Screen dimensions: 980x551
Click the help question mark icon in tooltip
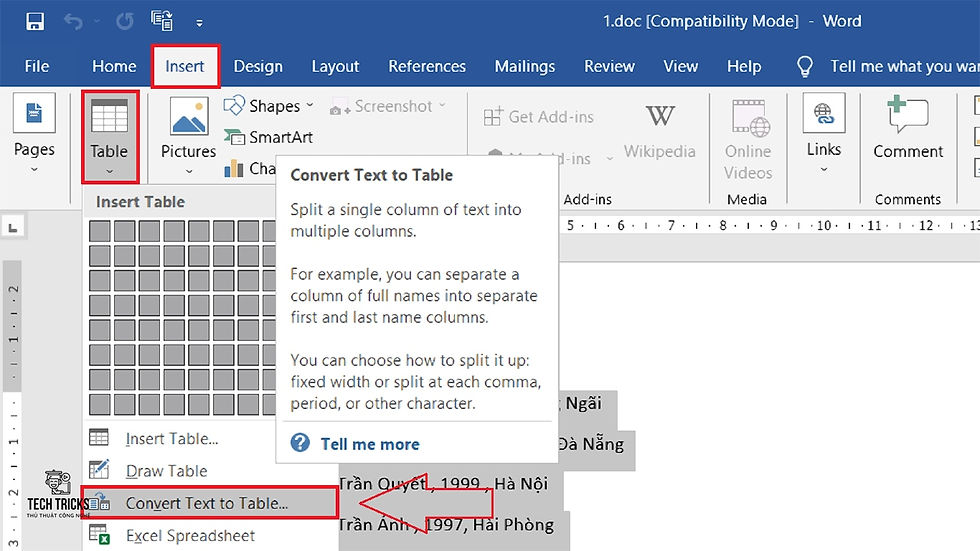pyautogui.click(x=300, y=443)
